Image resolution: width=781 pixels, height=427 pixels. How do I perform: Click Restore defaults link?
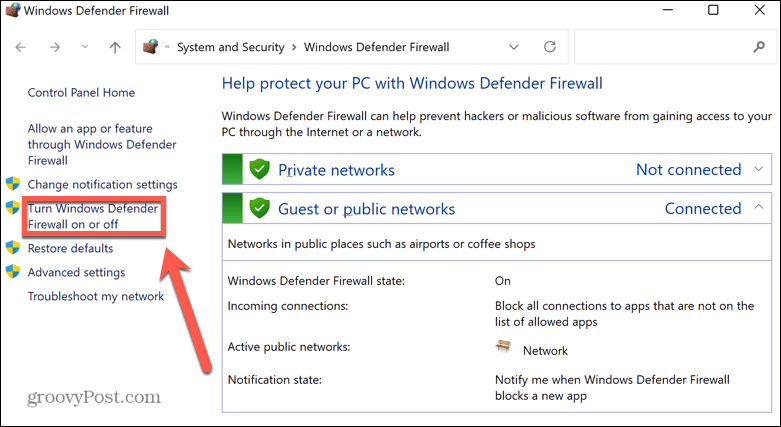click(70, 248)
